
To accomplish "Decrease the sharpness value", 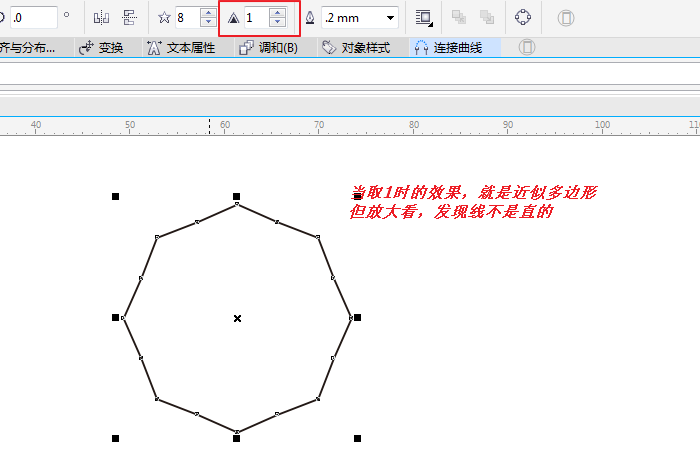I will (x=277, y=22).
